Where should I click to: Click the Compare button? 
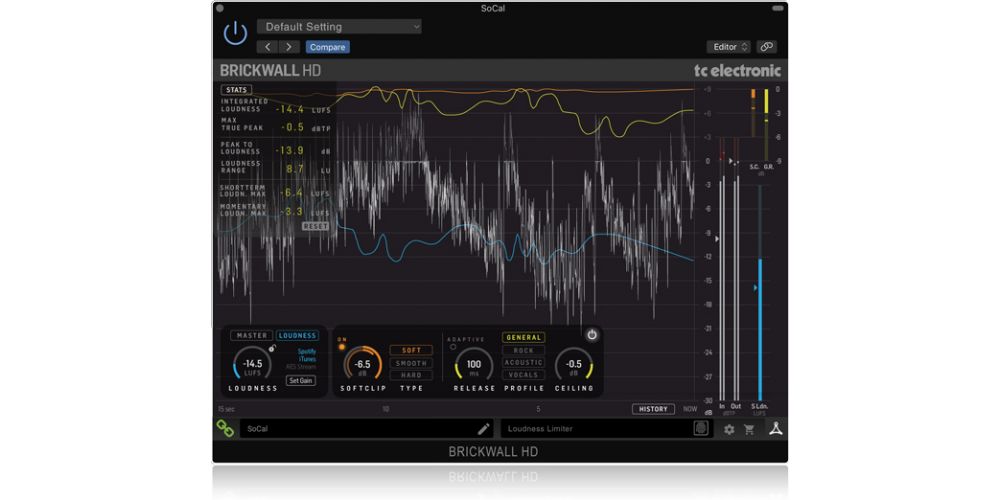point(328,47)
